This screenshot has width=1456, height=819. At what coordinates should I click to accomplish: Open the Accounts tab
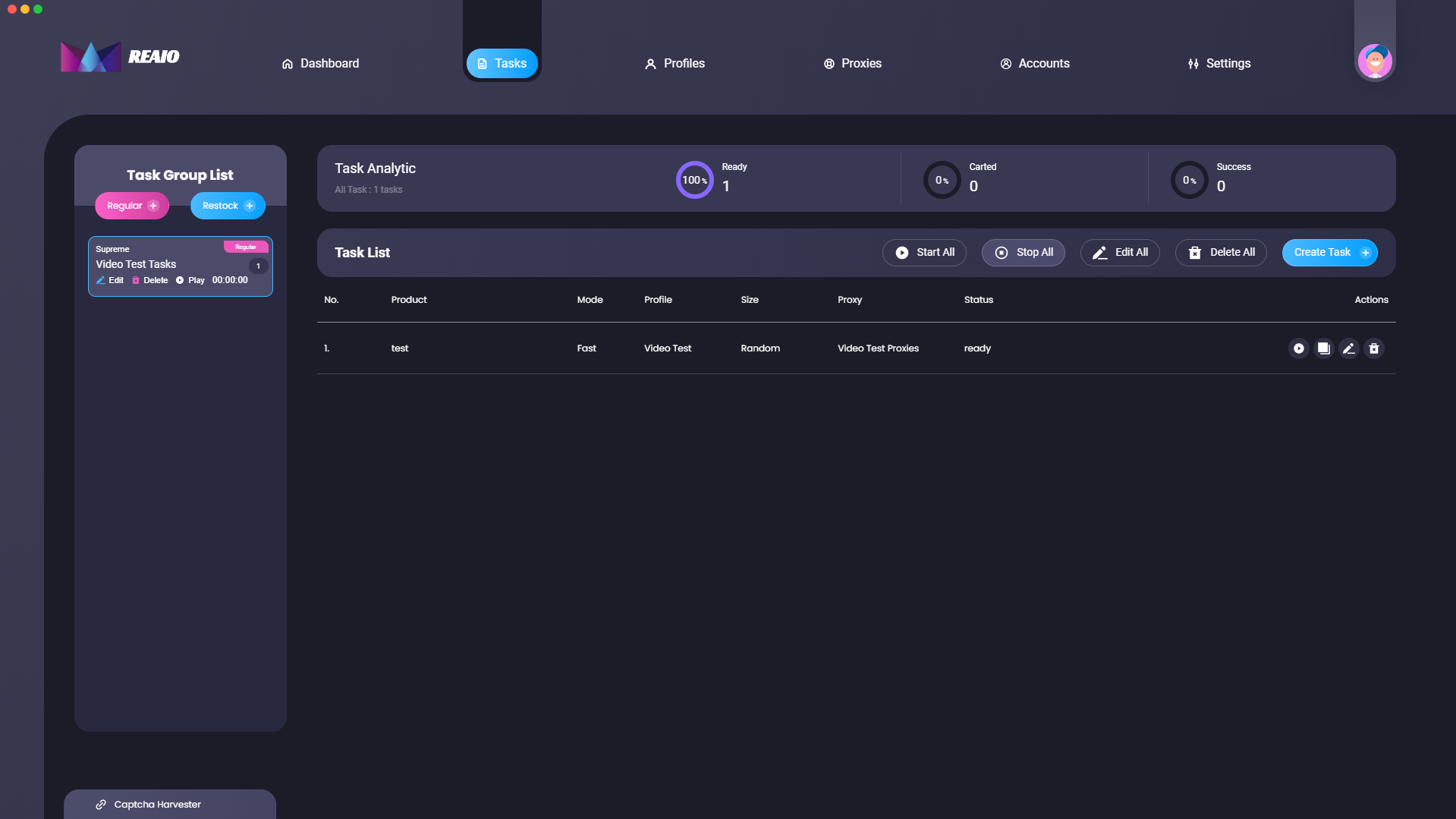pyautogui.click(x=1034, y=64)
